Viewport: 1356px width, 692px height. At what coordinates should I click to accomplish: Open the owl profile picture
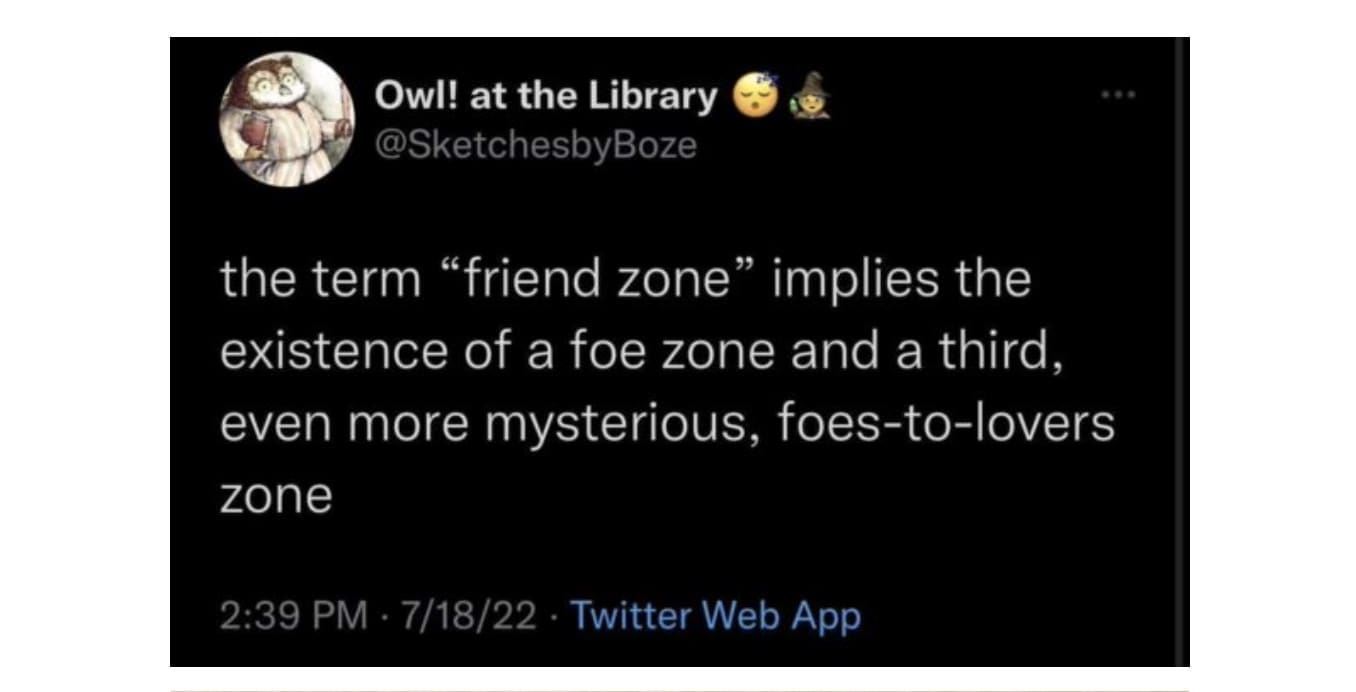pos(281,119)
